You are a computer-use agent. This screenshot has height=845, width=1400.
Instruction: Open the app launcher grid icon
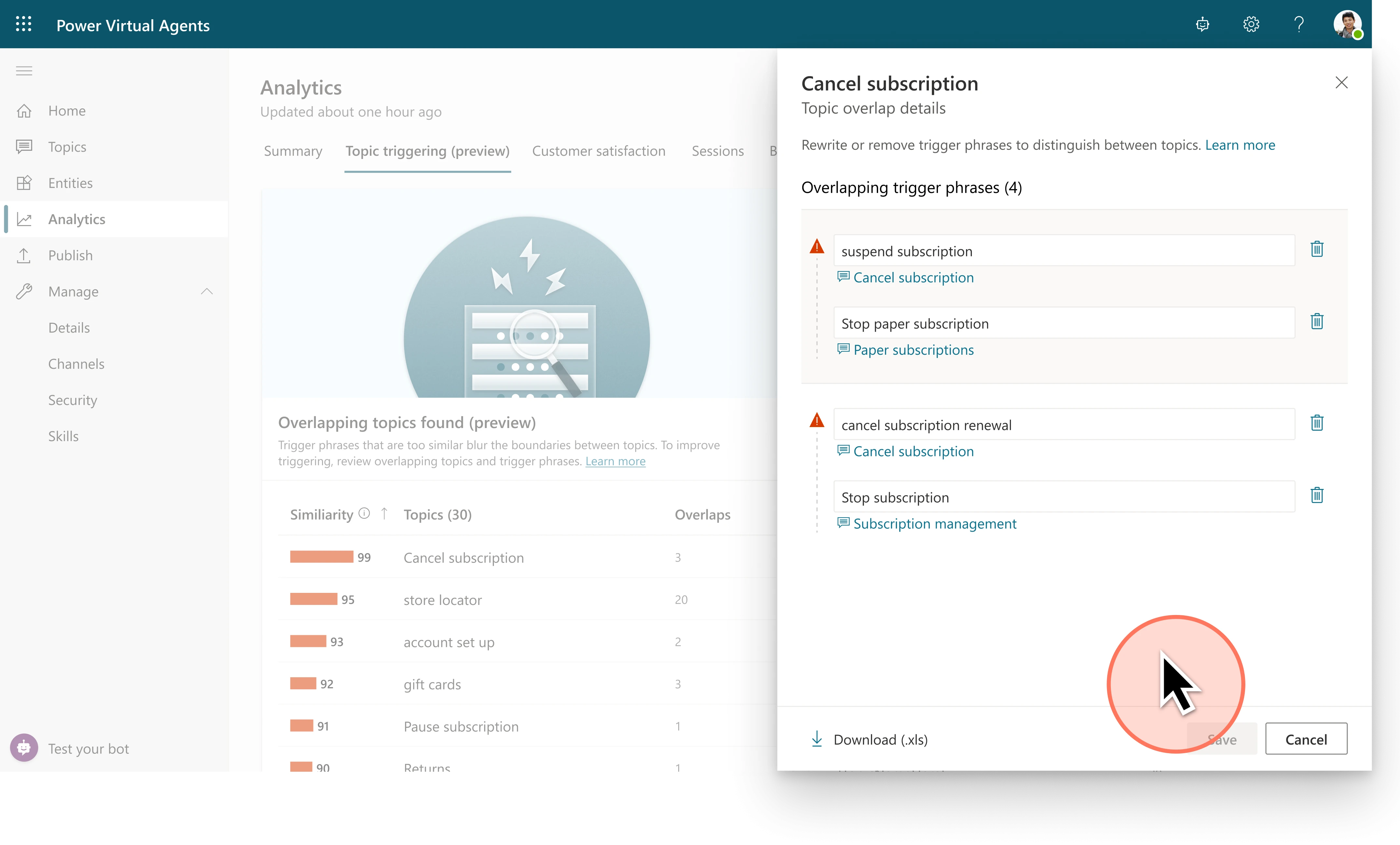click(x=24, y=24)
